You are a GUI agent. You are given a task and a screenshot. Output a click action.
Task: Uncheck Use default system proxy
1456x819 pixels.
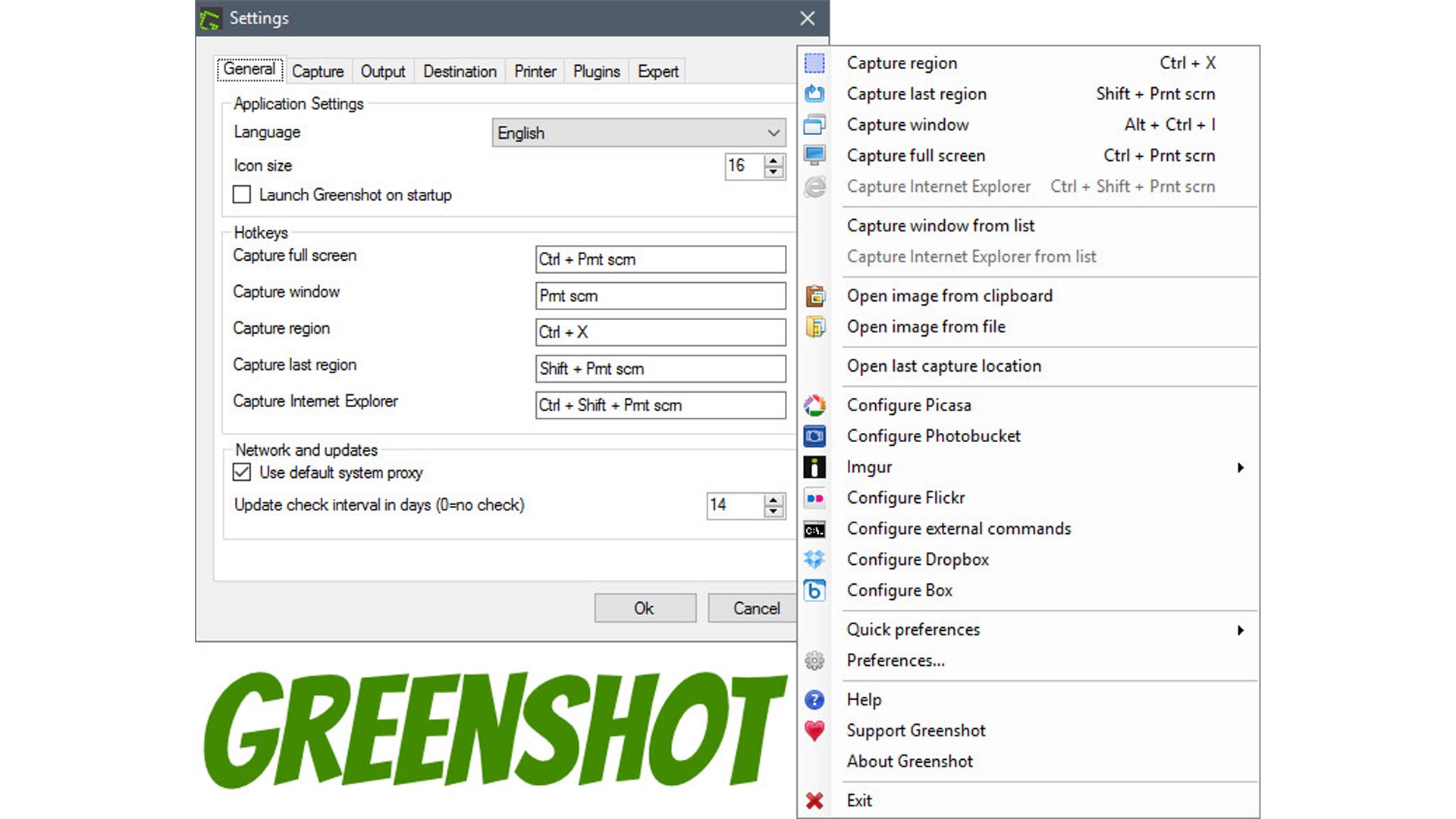tap(242, 472)
